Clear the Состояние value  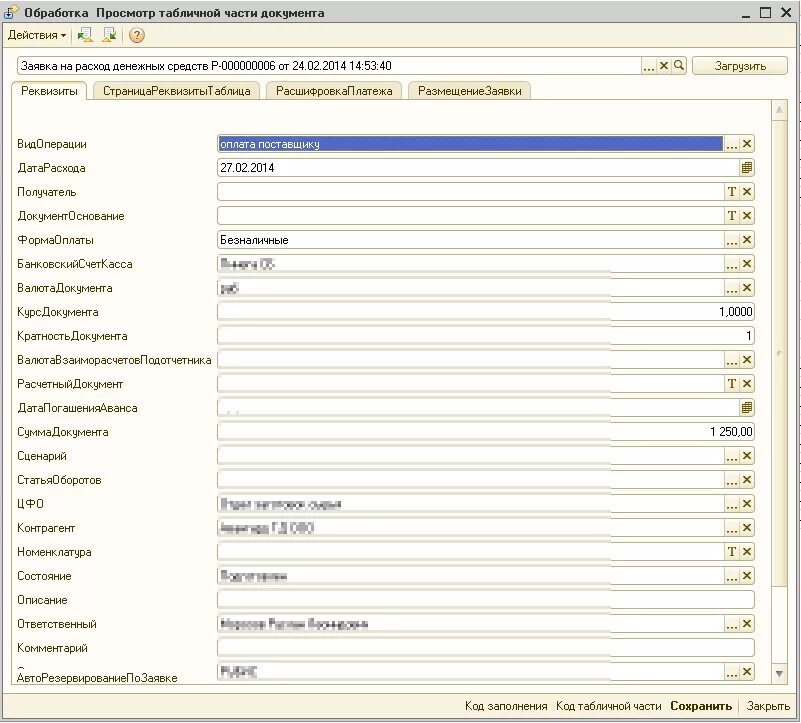[747, 576]
